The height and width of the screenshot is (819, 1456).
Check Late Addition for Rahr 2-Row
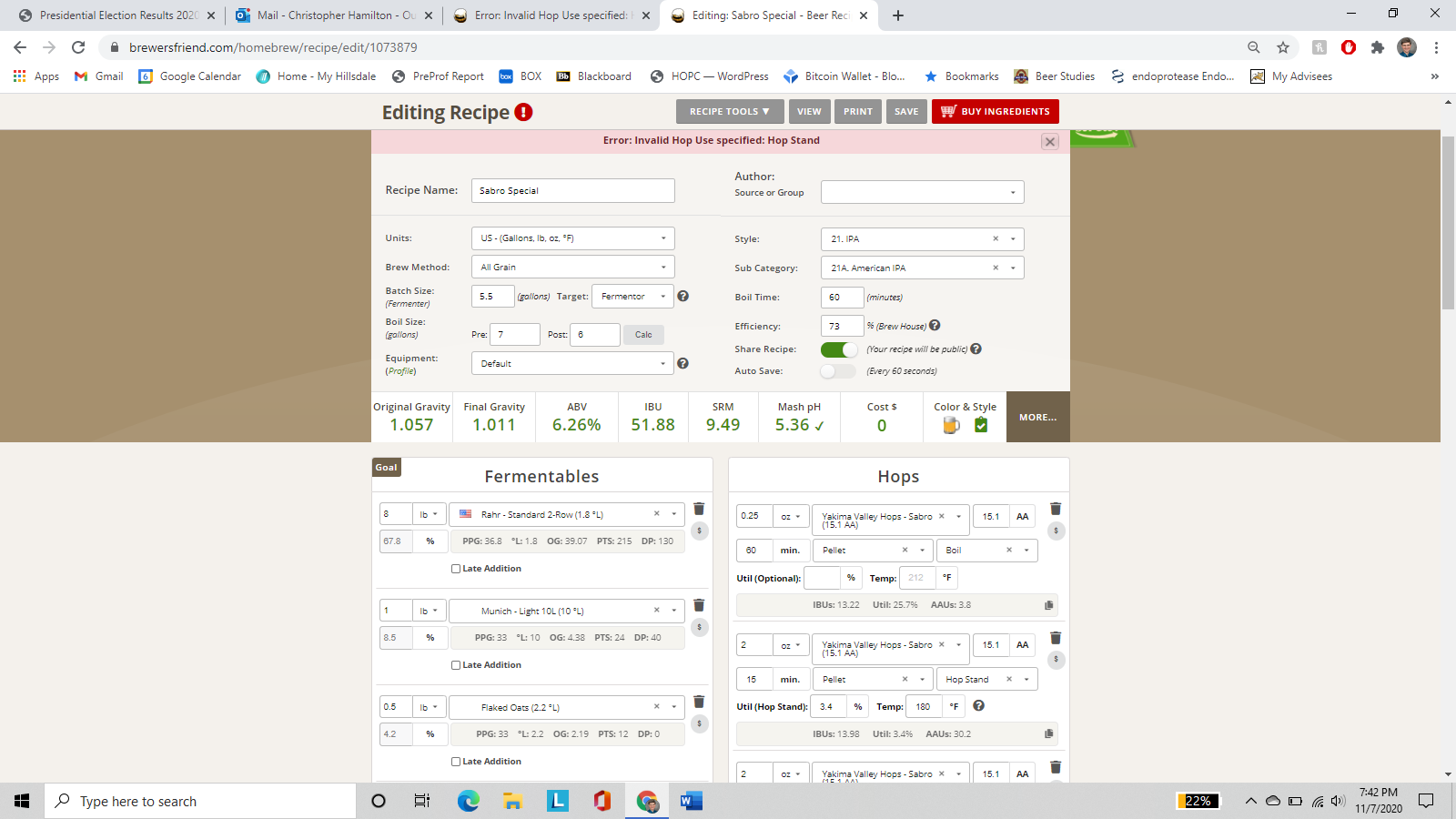(x=456, y=569)
